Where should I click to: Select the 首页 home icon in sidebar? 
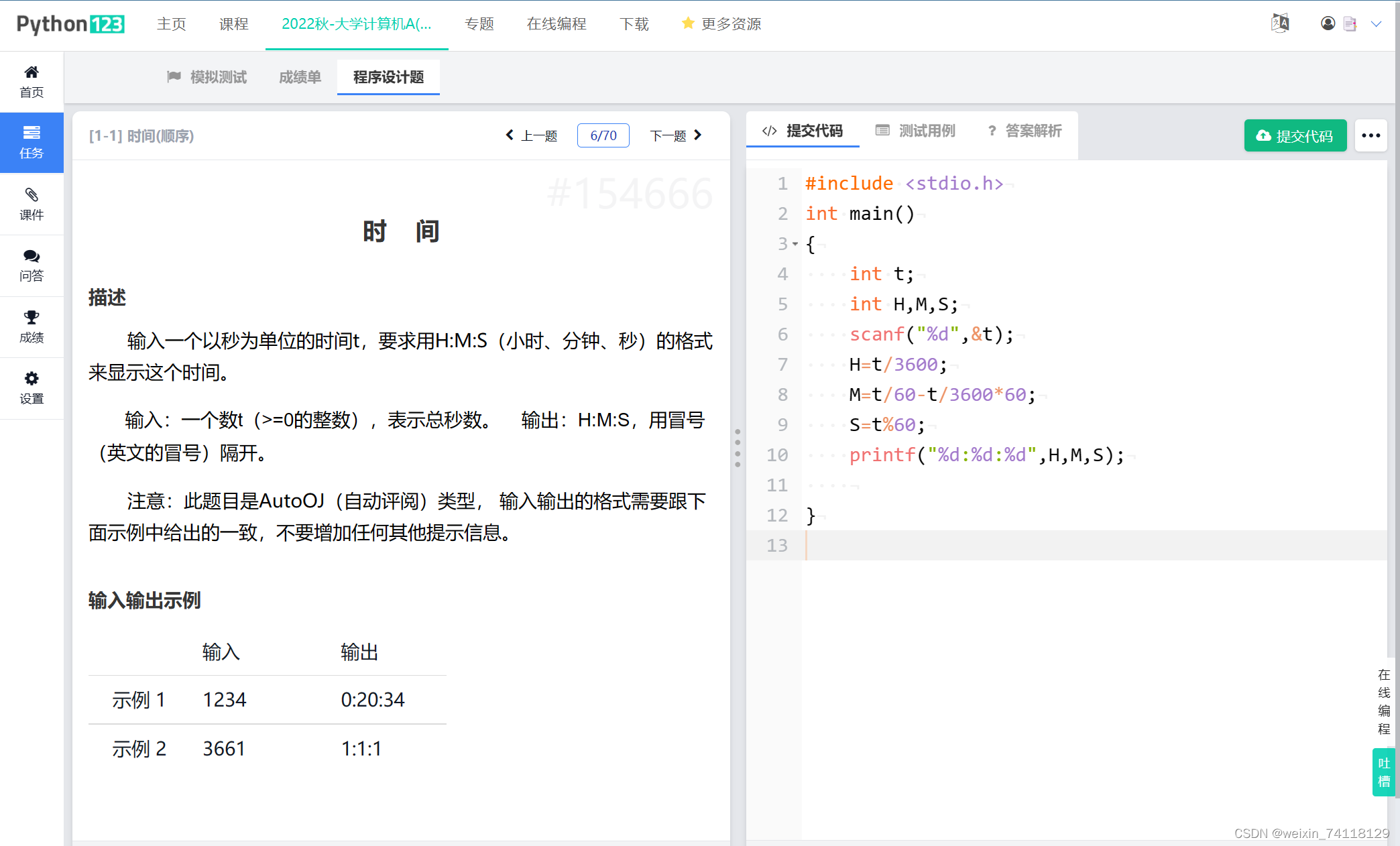tap(32, 72)
